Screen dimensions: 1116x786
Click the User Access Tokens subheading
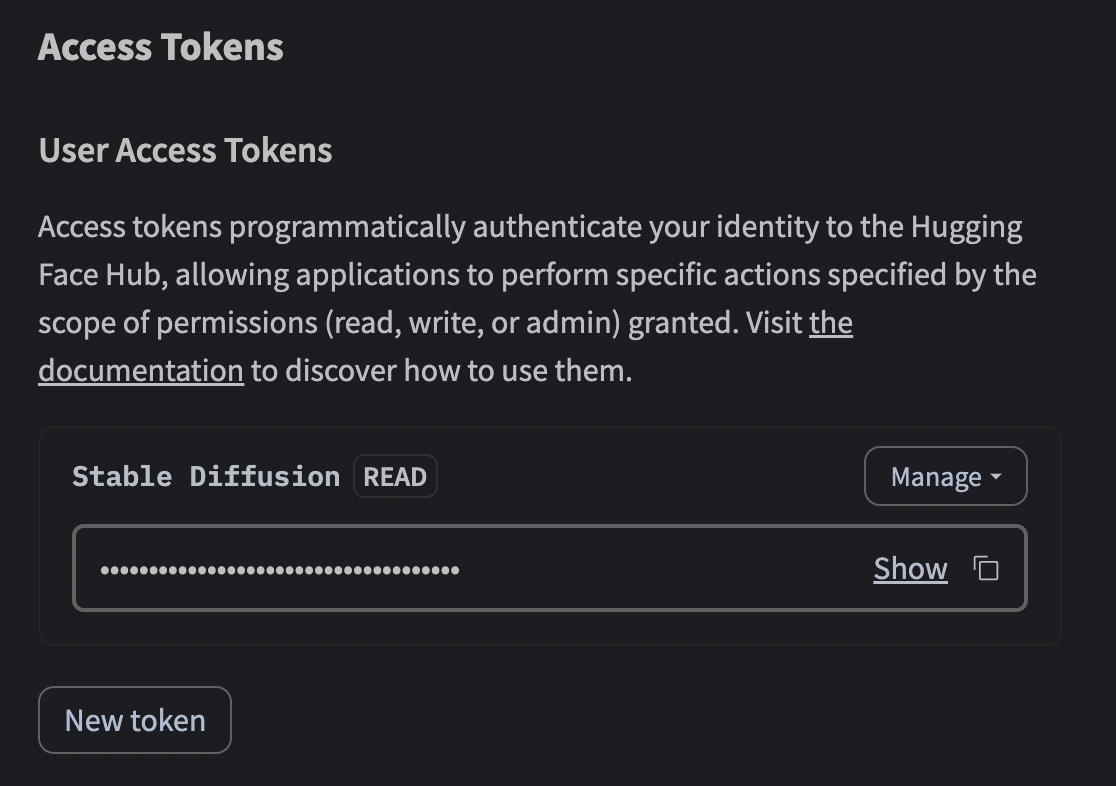185,151
